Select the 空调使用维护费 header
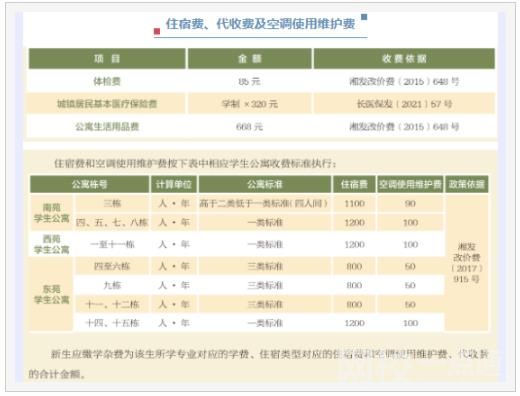The width and height of the screenshot is (520, 396). click(410, 184)
